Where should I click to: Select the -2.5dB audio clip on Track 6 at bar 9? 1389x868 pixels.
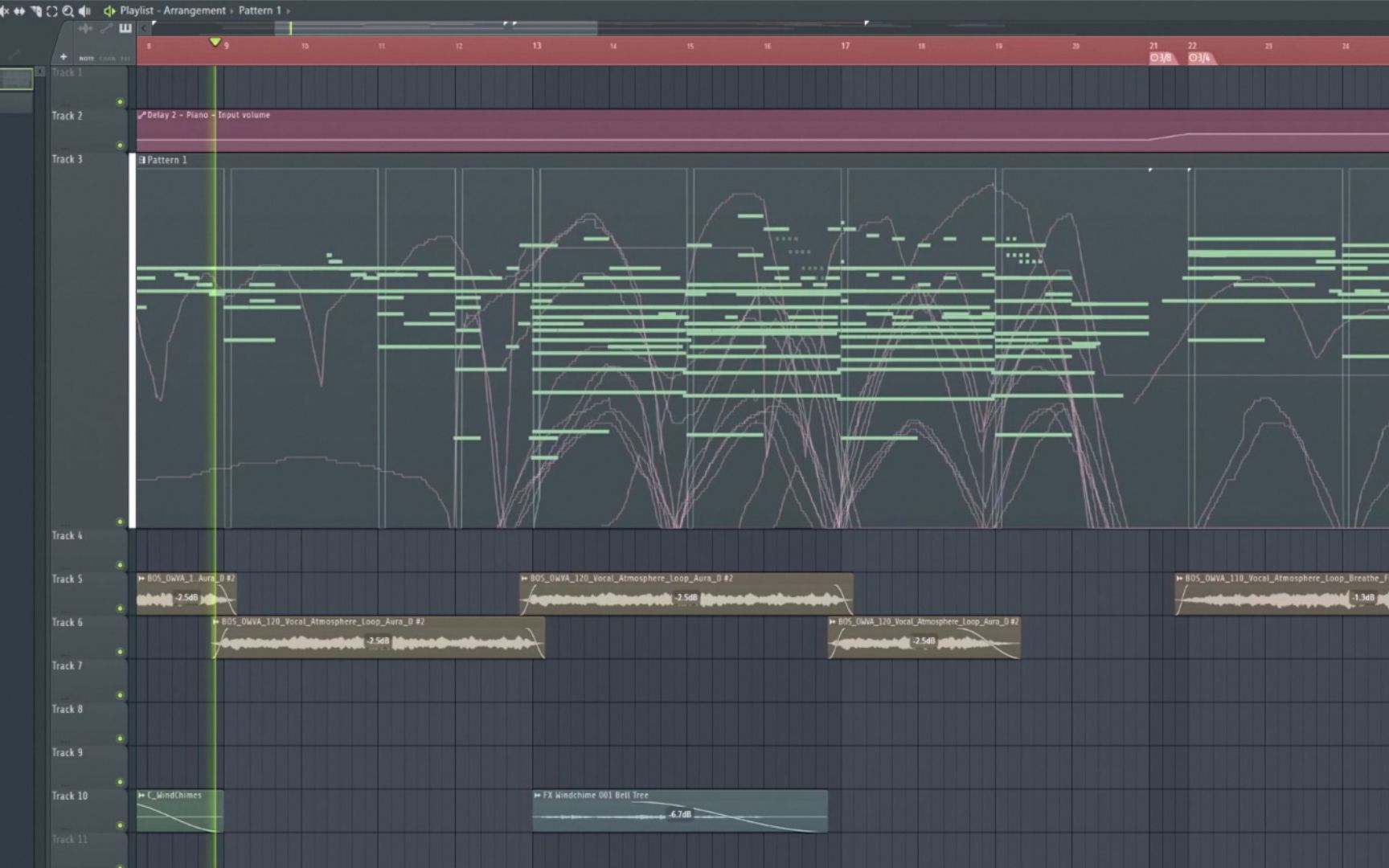point(379,637)
